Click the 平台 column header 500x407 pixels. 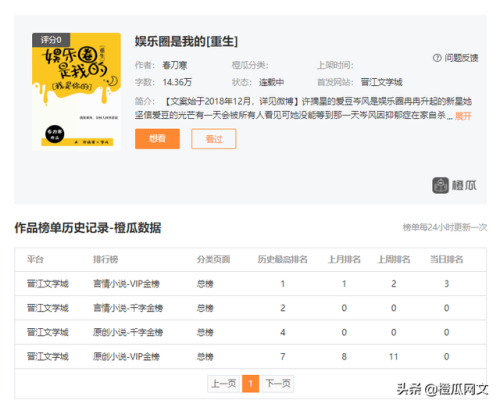pyautogui.click(x=35, y=259)
